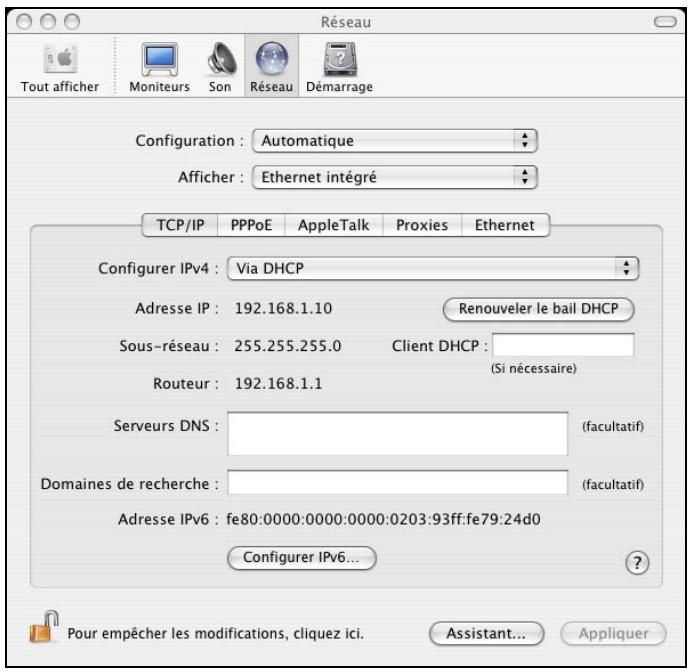Switch to the Ethernet tab

[505, 225]
